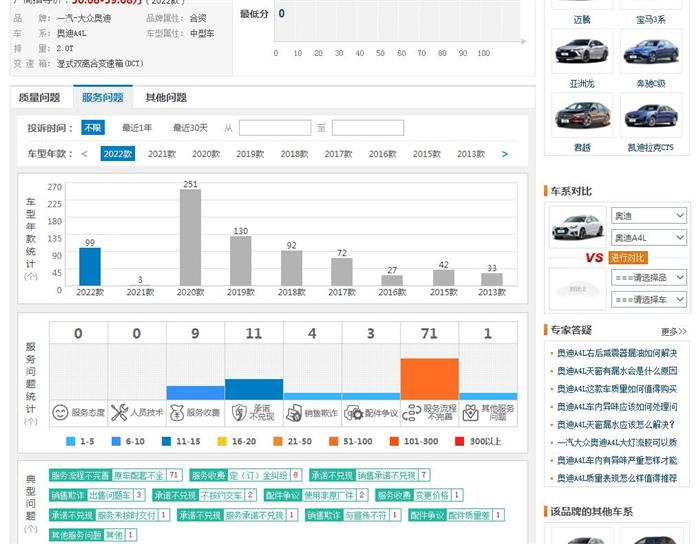The image size is (700, 544).
Task: Select the 2021款 model year
Action: (x=162, y=154)
